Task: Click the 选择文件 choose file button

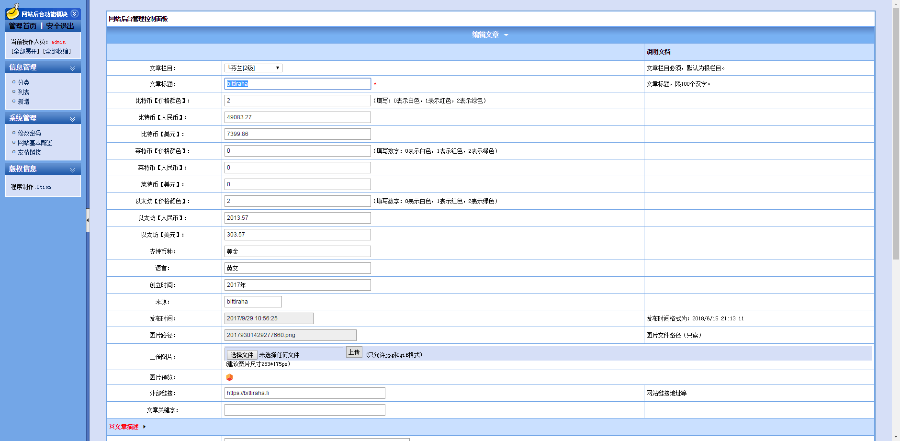Action: (241, 354)
